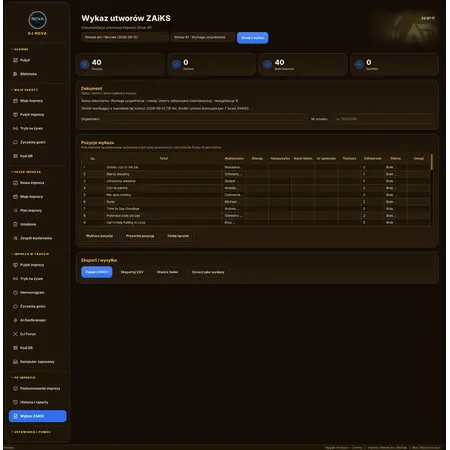
Task: Click the Historia i raporty icon
Action: point(15,402)
